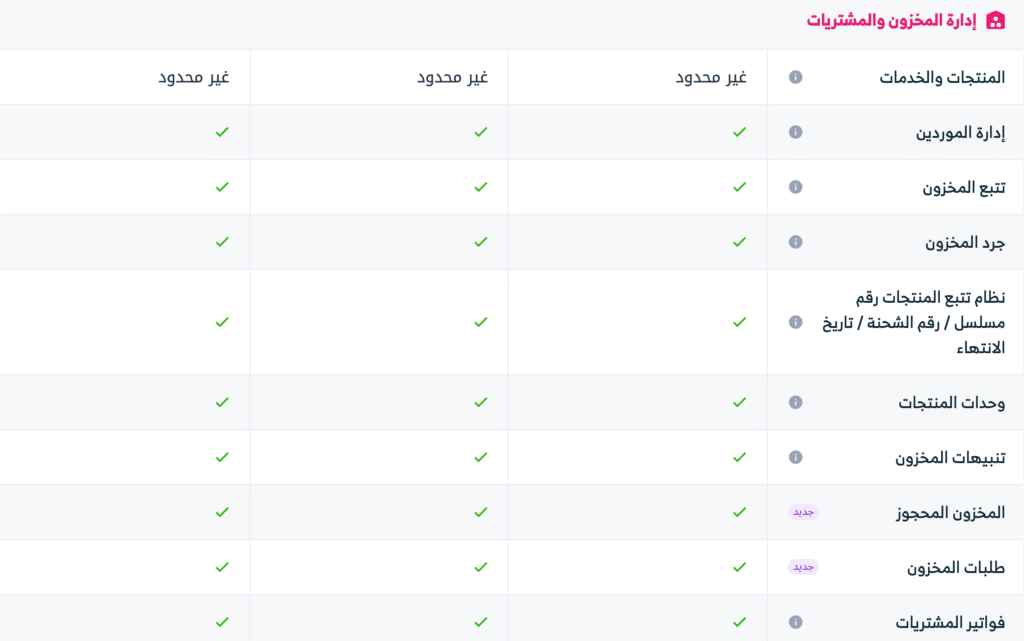This screenshot has width=1024, height=641.
Task: Click the info icon beside فواتير المشتريات
Action: (x=795, y=622)
